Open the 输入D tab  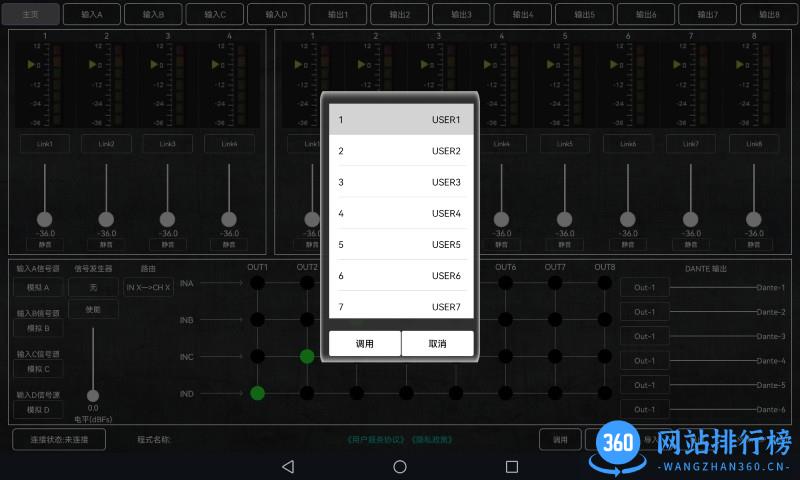(x=277, y=14)
